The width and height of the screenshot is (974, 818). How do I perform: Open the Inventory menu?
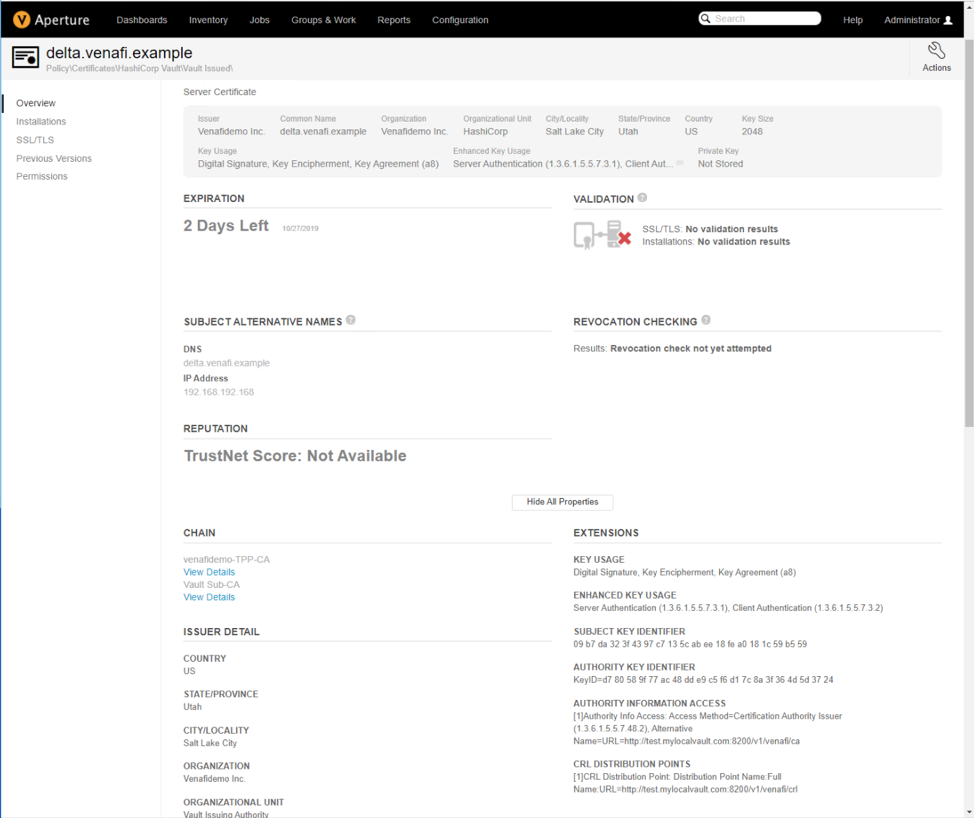[x=208, y=20]
